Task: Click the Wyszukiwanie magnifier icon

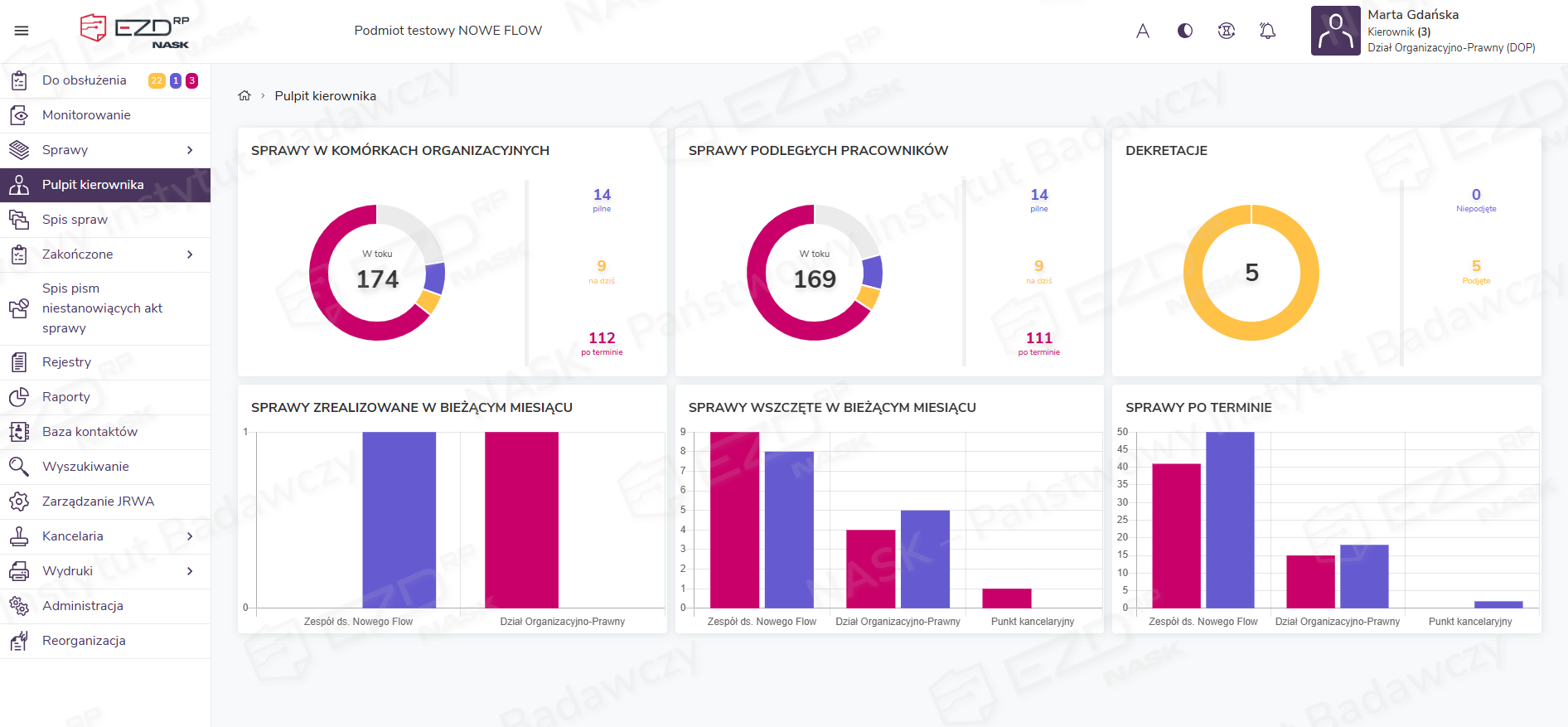Action: coord(19,467)
